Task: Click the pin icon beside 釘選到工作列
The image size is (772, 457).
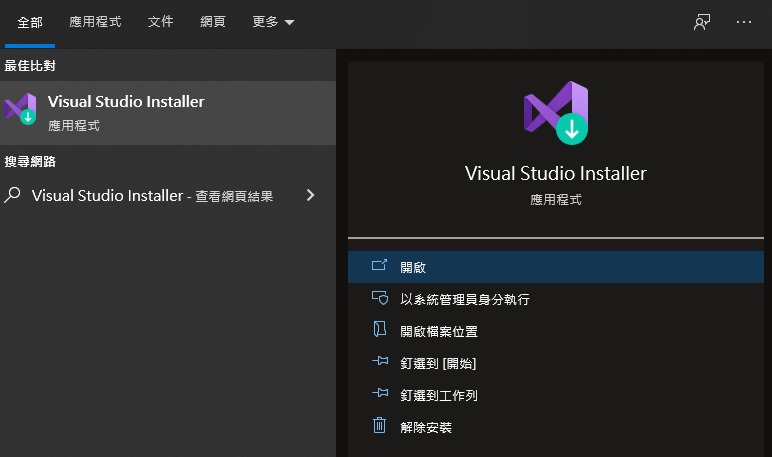Action: tap(380, 393)
